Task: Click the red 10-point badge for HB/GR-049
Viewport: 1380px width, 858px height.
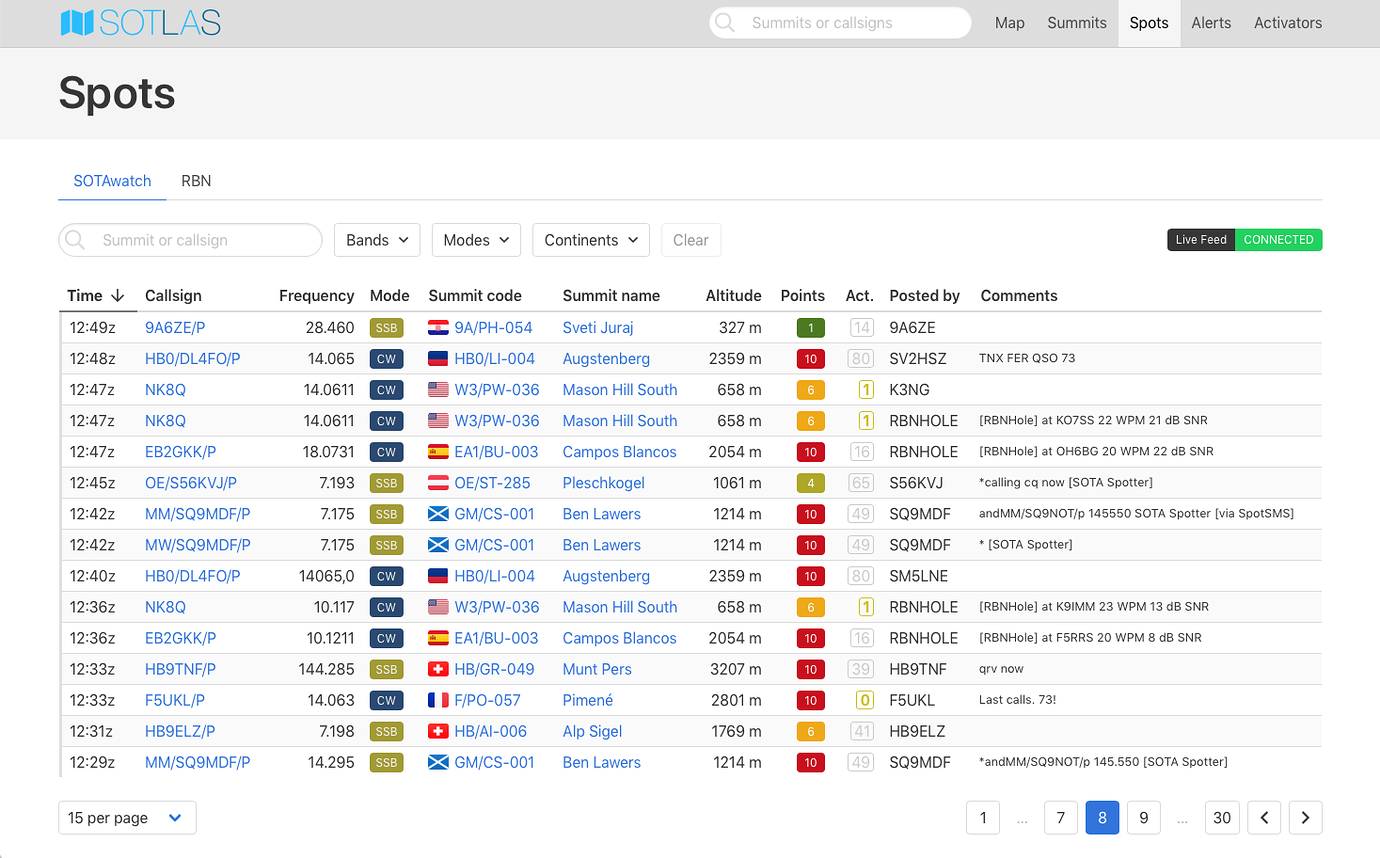Action: 810,669
